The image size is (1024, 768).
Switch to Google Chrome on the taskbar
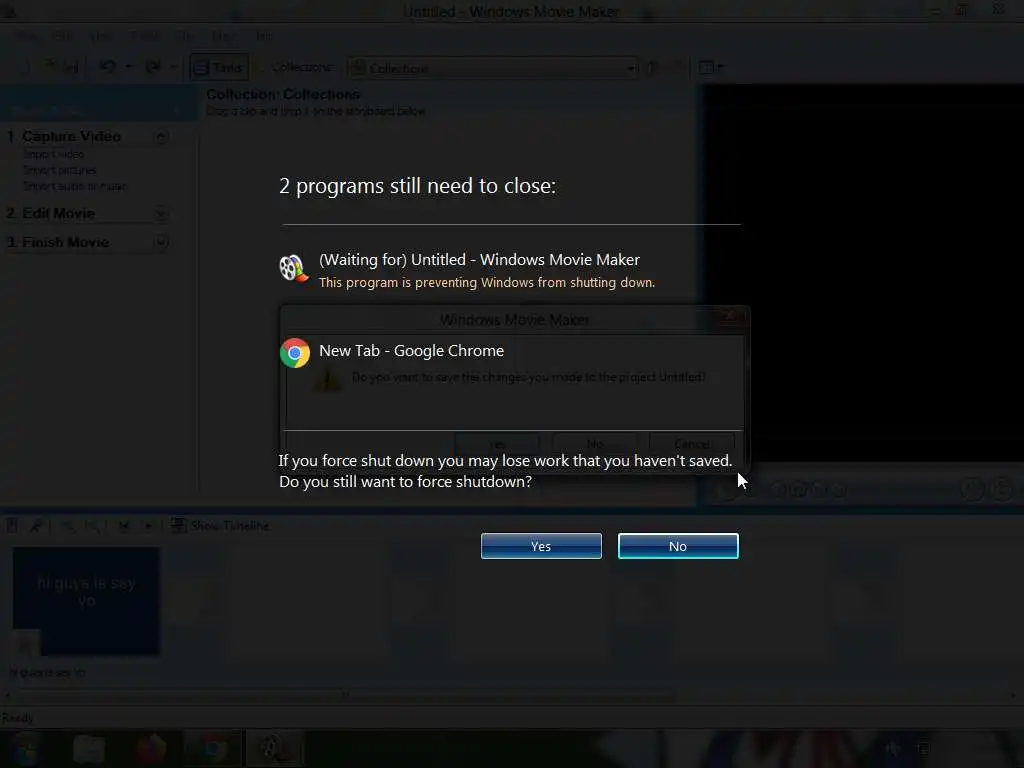click(213, 749)
